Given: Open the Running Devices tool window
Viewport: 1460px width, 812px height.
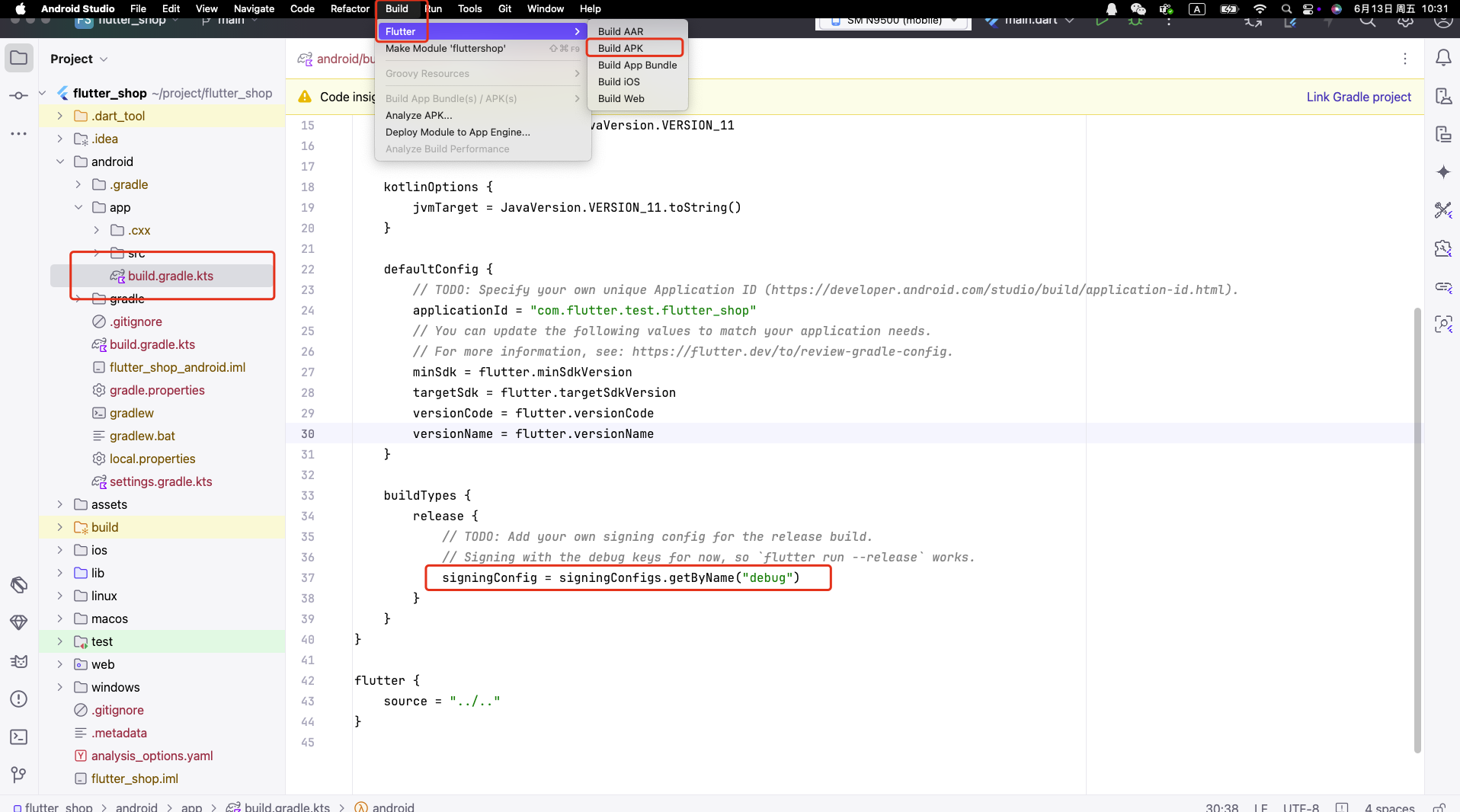Looking at the screenshot, I should pyautogui.click(x=1443, y=134).
